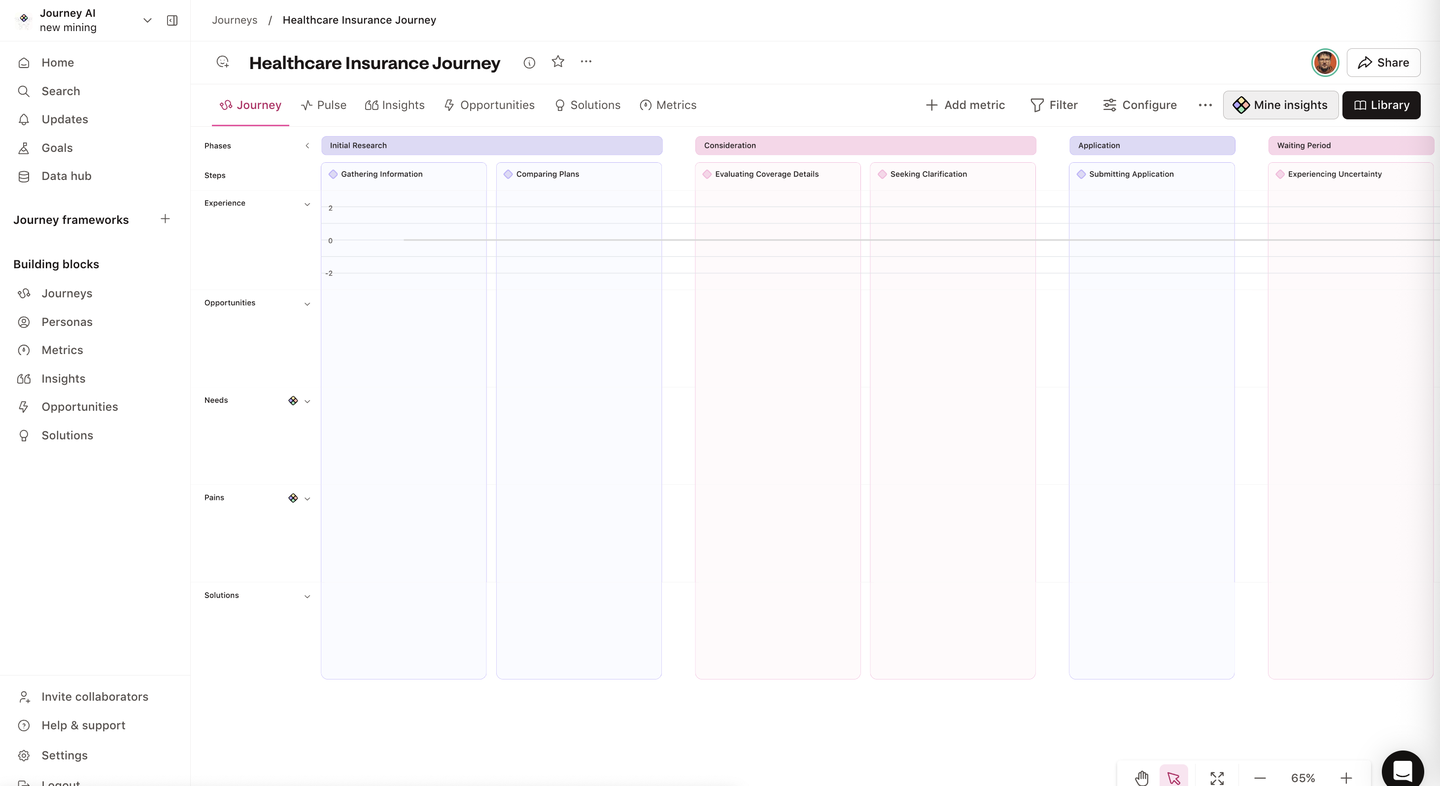Open the chat support bubble
The width and height of the screenshot is (1440, 786).
coord(1402,769)
